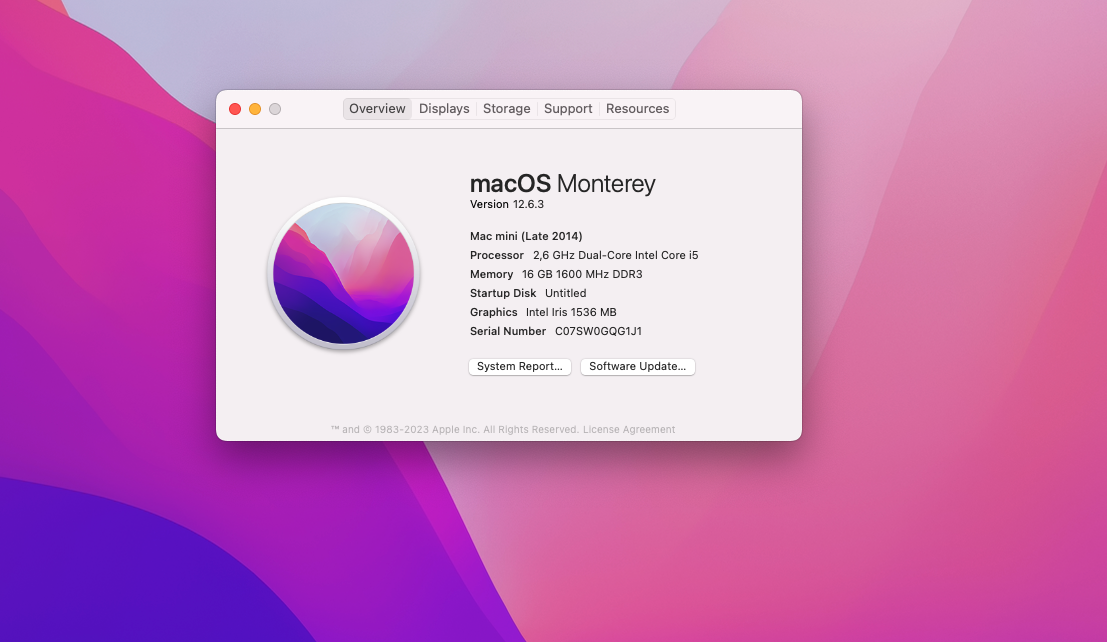This screenshot has height=642, width=1107.
Task: Open the Displays tab
Action: pyautogui.click(x=444, y=109)
